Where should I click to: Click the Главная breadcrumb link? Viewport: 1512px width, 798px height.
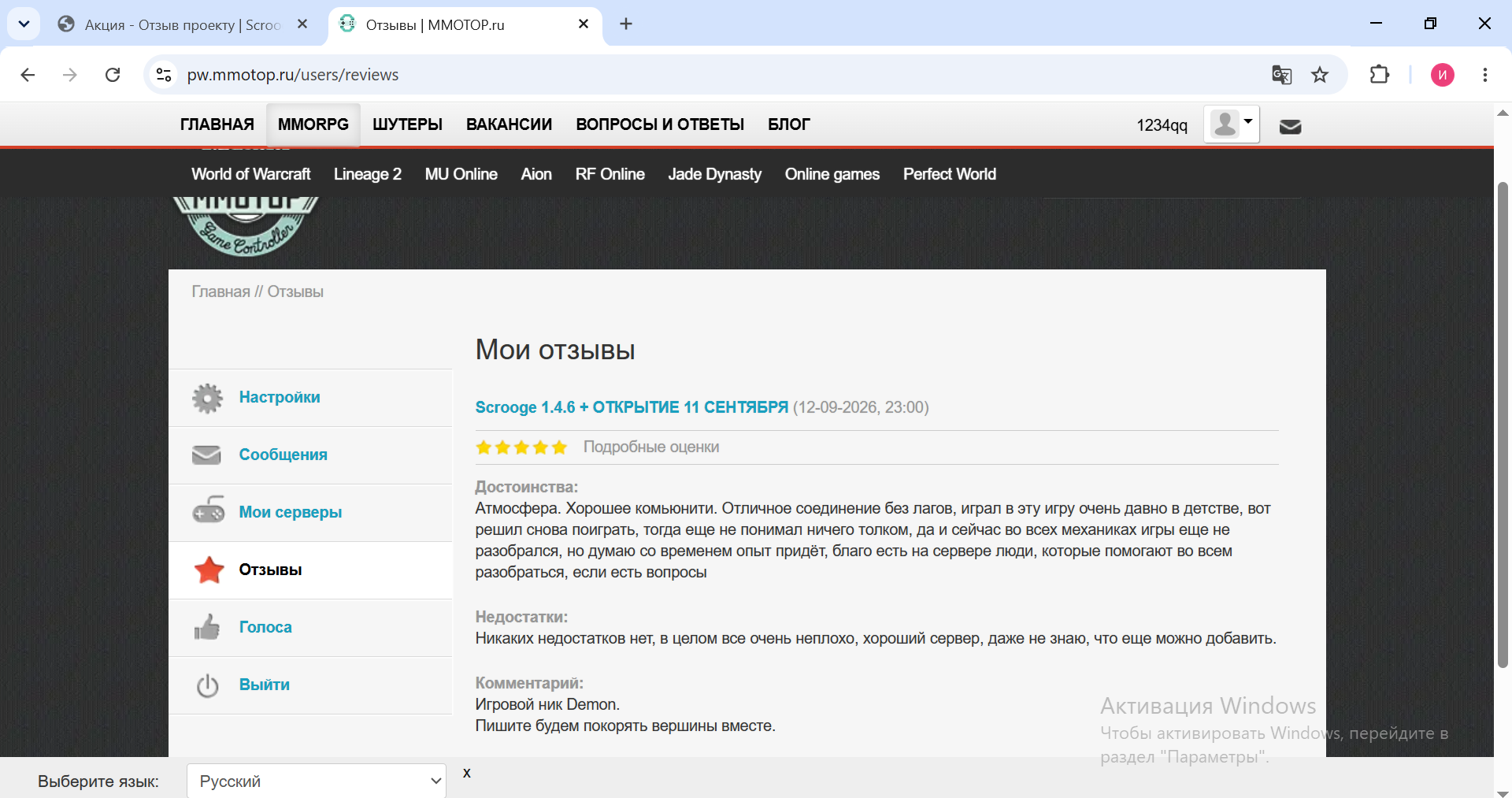click(x=220, y=291)
